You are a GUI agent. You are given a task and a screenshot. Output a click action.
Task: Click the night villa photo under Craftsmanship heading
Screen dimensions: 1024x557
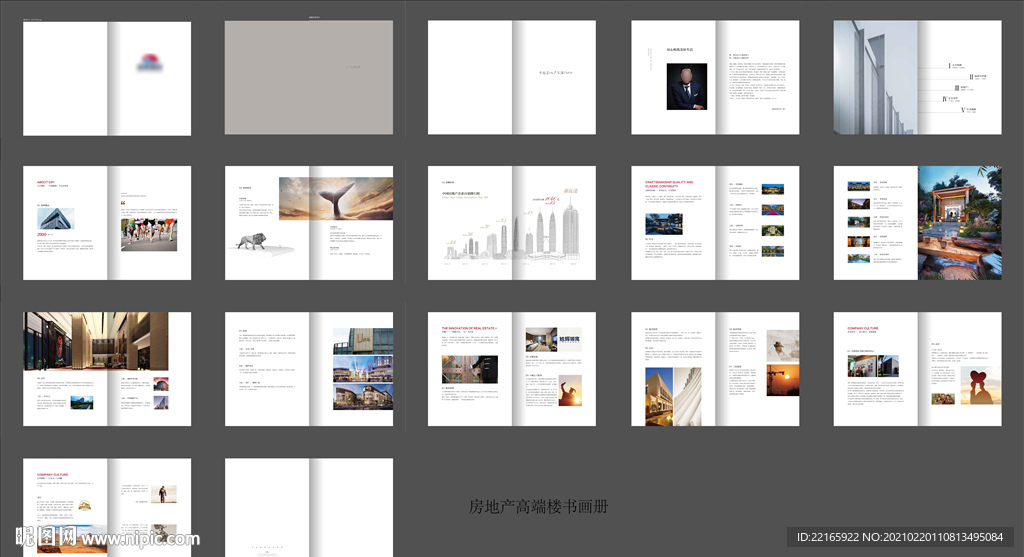664,224
